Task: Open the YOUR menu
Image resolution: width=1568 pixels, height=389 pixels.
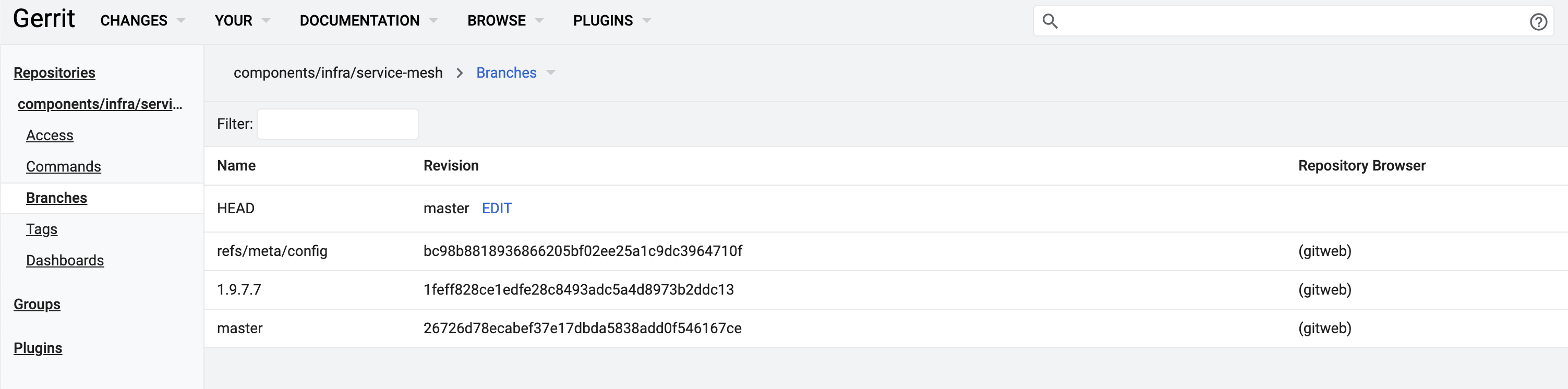Action: tap(242, 21)
